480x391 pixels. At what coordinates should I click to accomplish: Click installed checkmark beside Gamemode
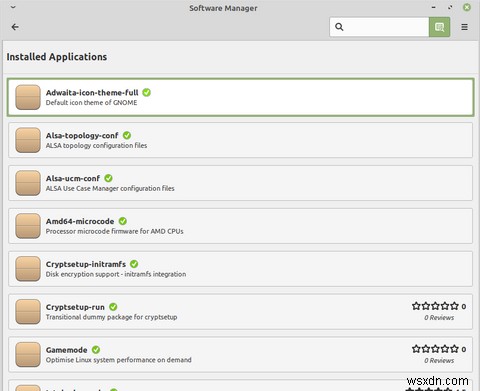click(x=96, y=350)
